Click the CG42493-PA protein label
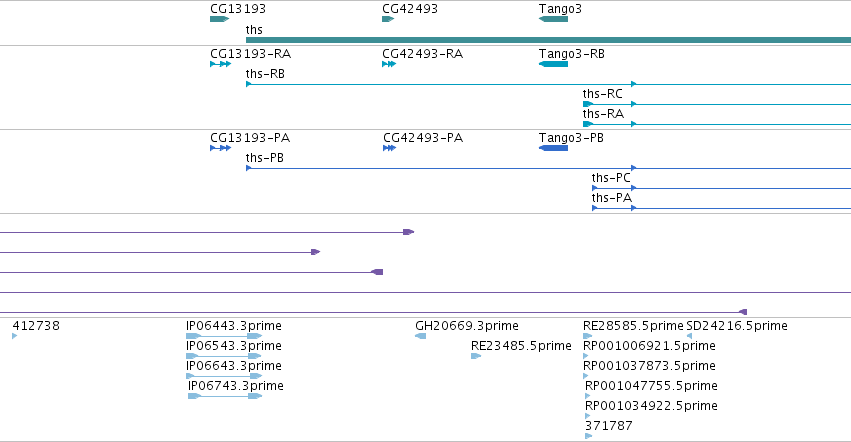The width and height of the screenshot is (851, 442). [x=423, y=138]
